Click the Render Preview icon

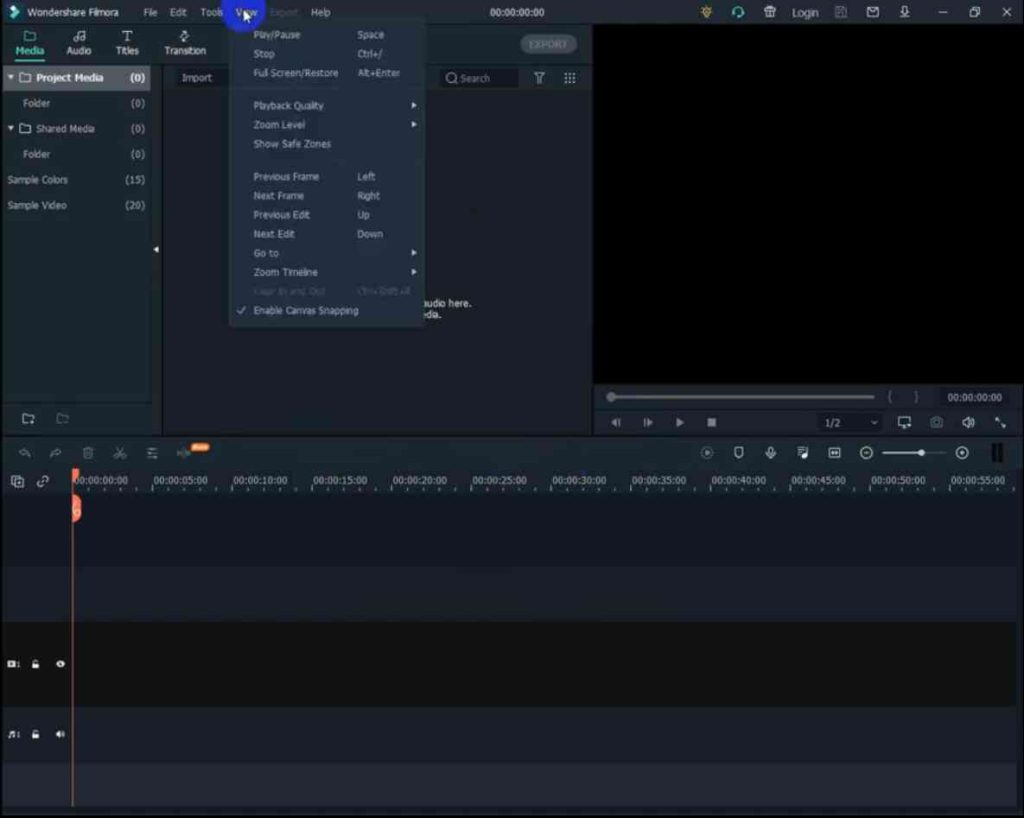point(707,453)
